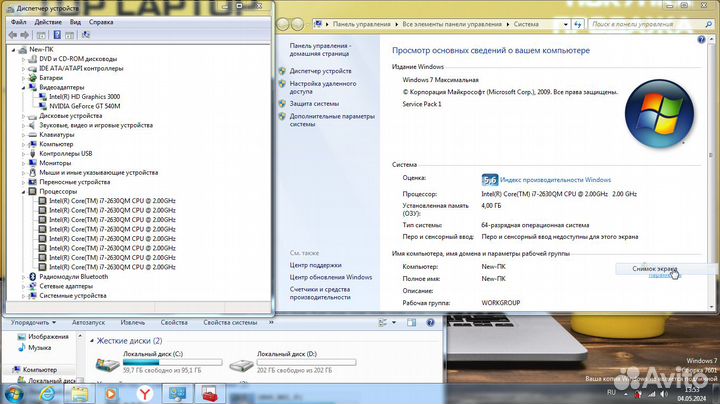The width and height of the screenshot is (720, 404).
Task: Toggle the Explorer preview pane icon
Action: coord(411,323)
